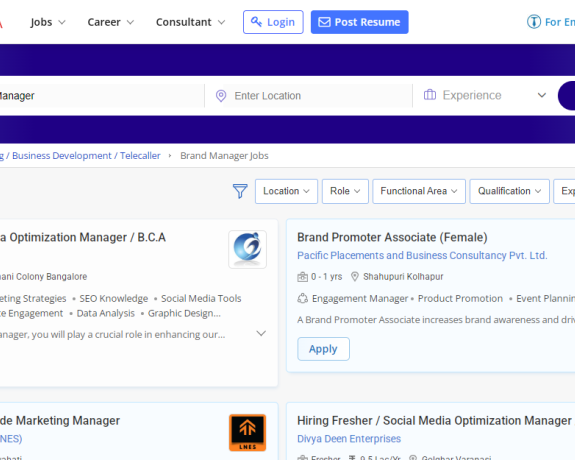575x460 pixels.
Task: Open the Optimization Manager / B.C.A job title
Action: coord(83,237)
